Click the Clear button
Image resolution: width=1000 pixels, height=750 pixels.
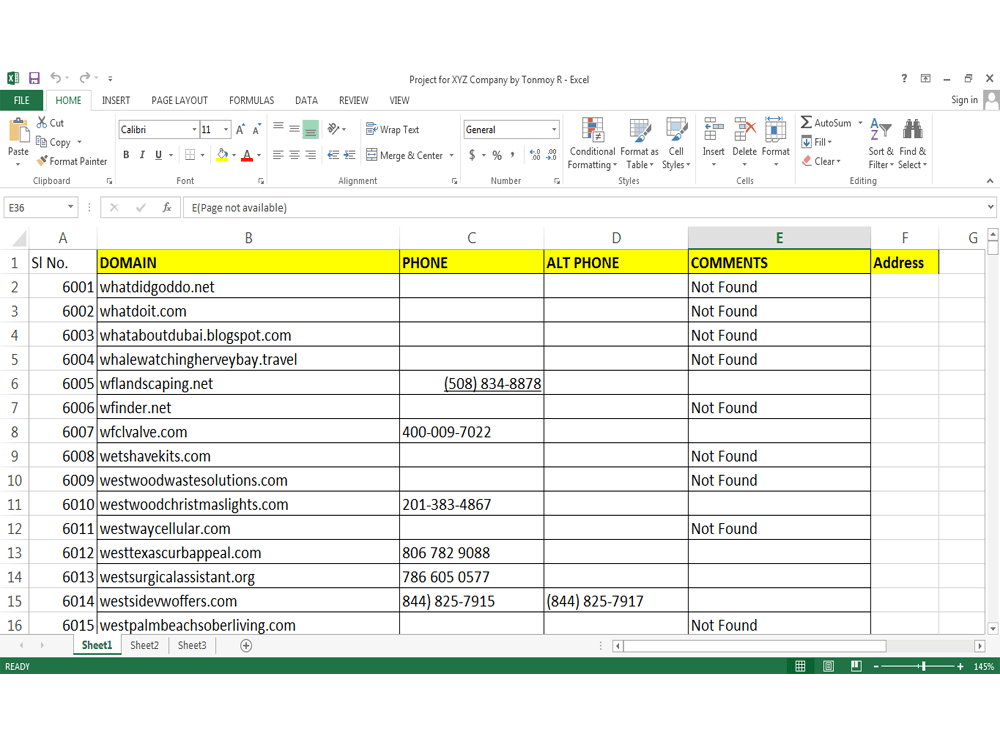(x=821, y=161)
